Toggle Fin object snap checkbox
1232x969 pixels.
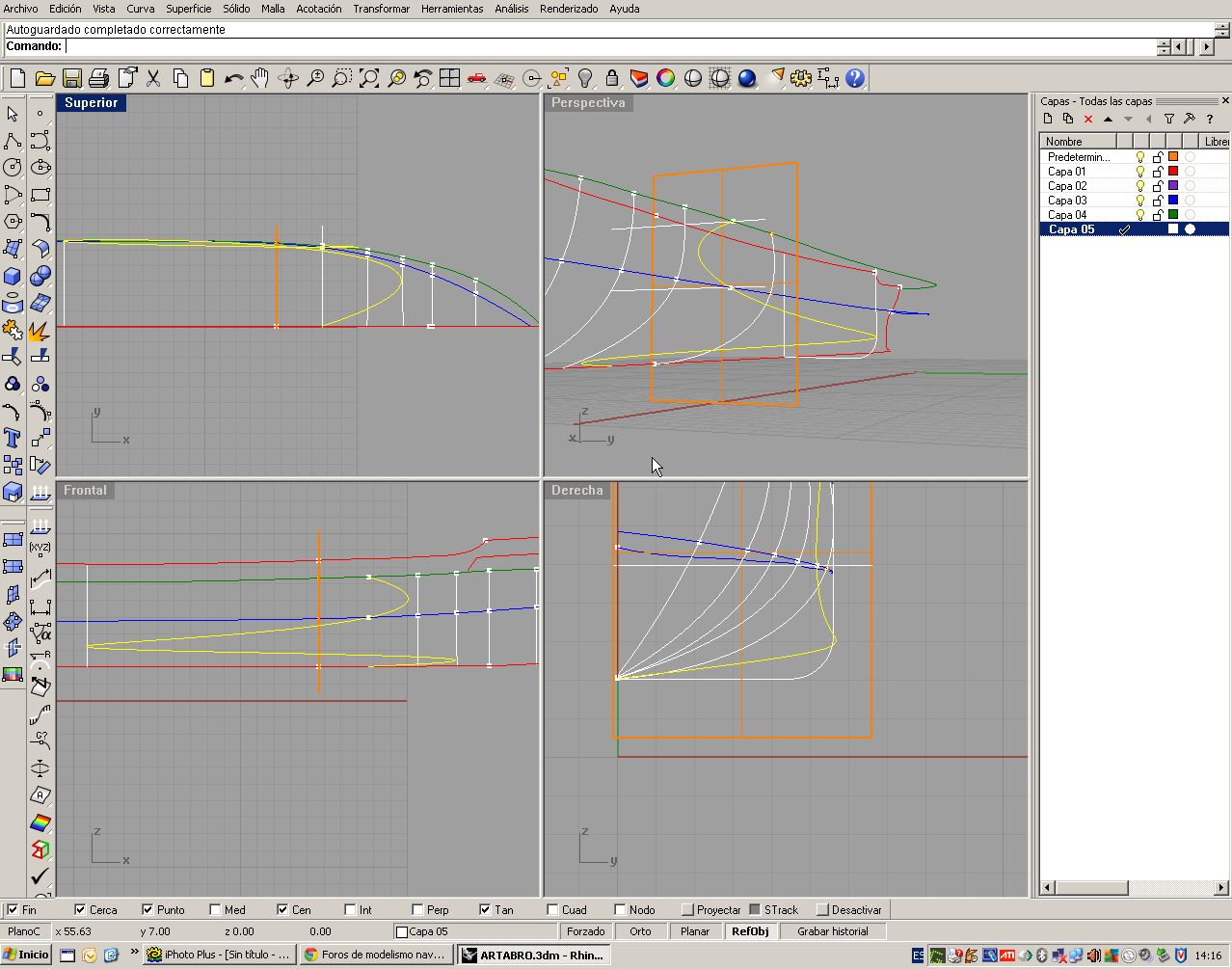(13, 909)
